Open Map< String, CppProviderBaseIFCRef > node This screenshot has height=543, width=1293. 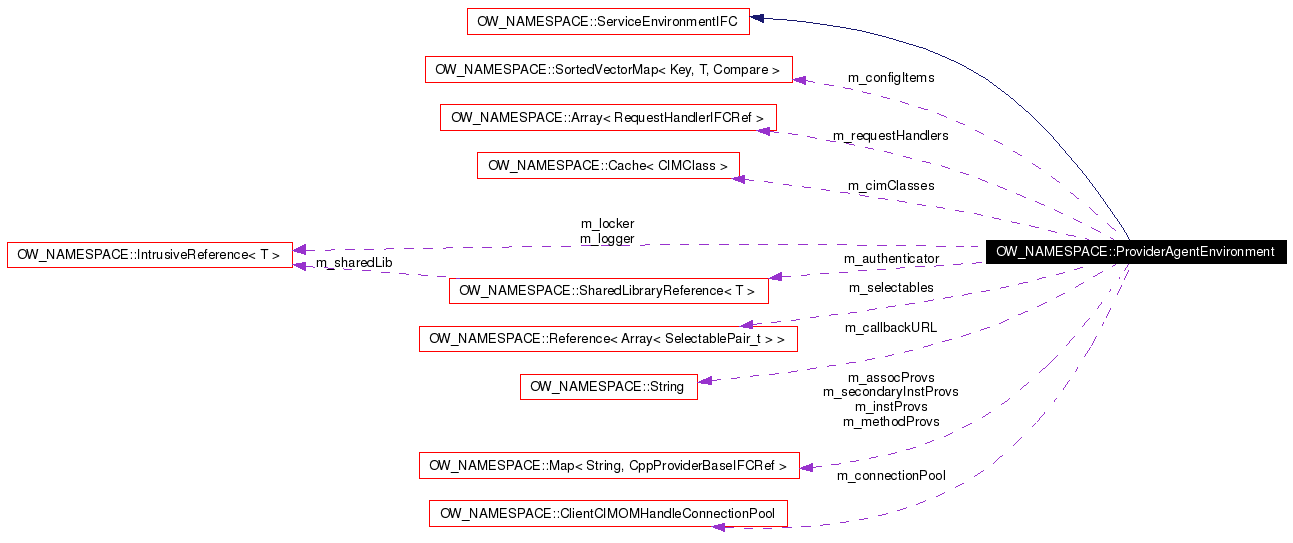(x=608, y=465)
